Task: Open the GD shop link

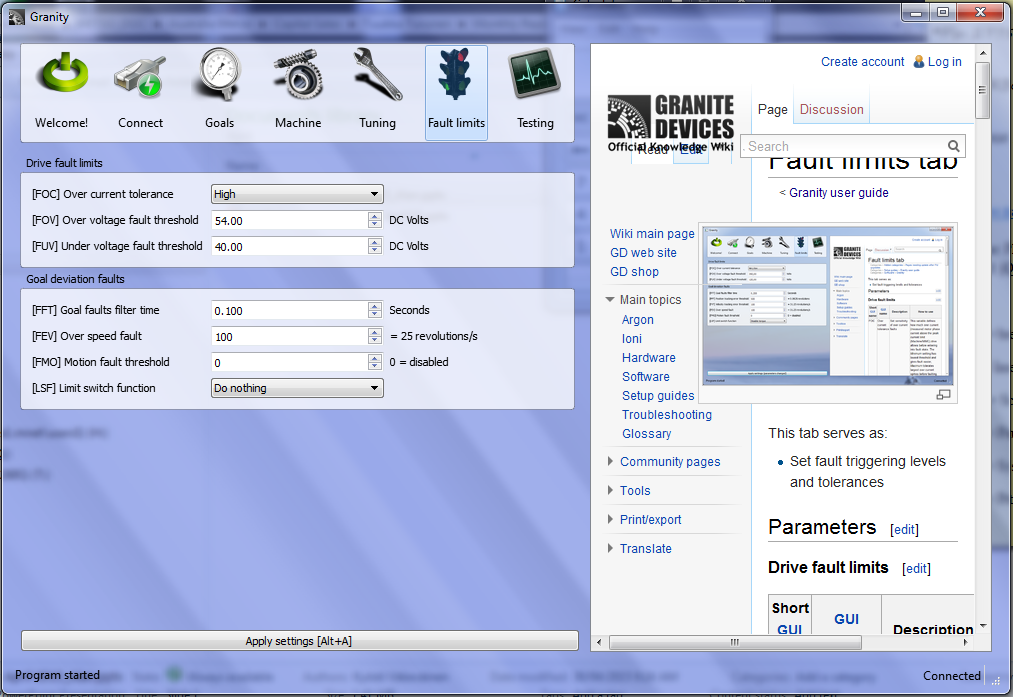Action: [634, 271]
